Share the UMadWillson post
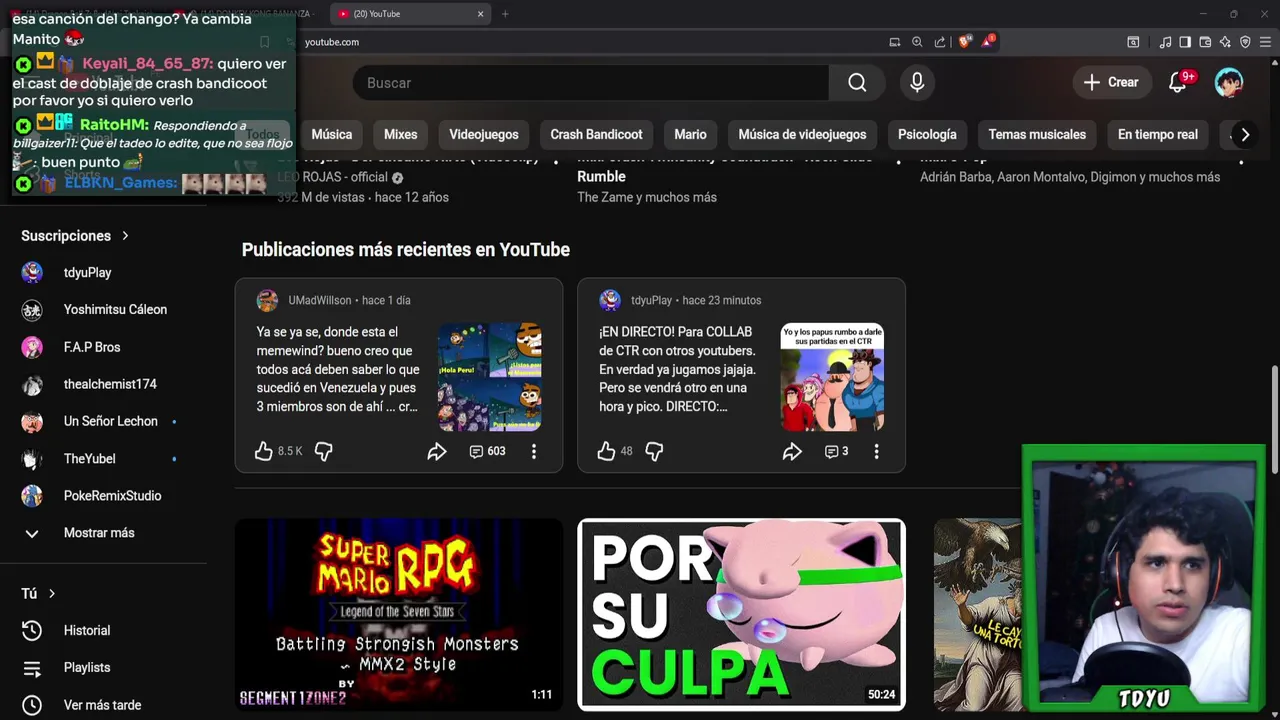The width and height of the screenshot is (1280, 720). tap(437, 451)
